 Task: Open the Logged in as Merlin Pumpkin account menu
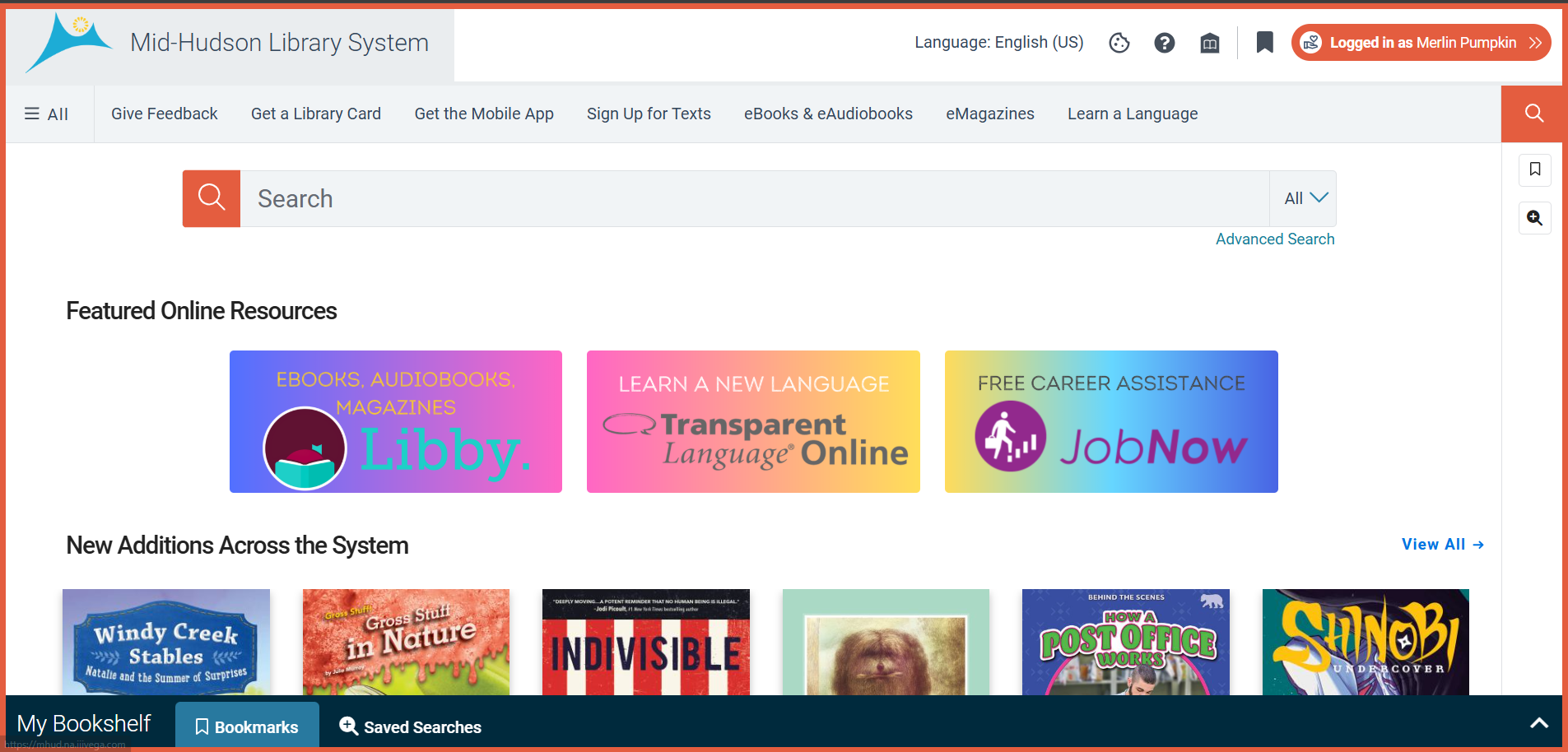(x=1421, y=43)
